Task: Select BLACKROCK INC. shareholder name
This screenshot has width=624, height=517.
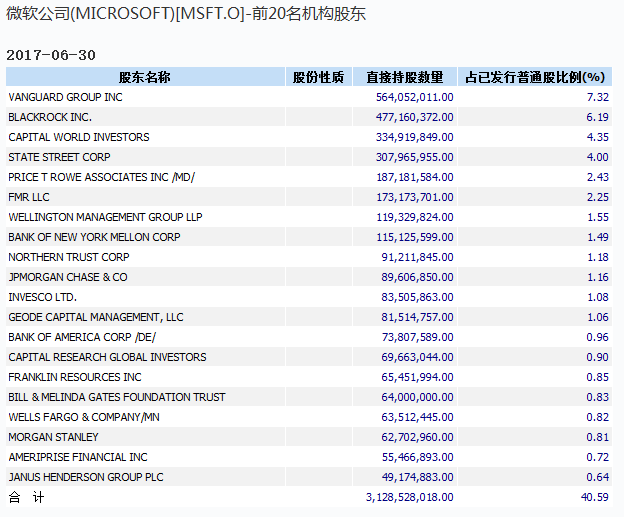Action: click(50, 117)
